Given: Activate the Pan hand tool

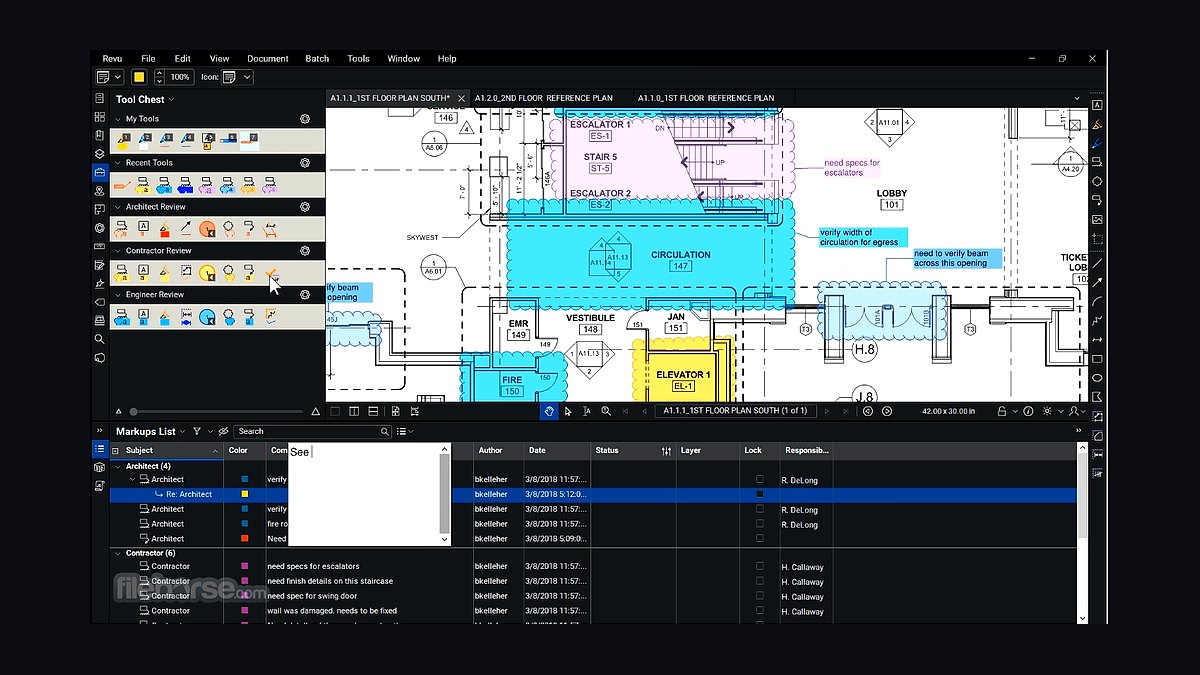Looking at the screenshot, I should (x=549, y=411).
